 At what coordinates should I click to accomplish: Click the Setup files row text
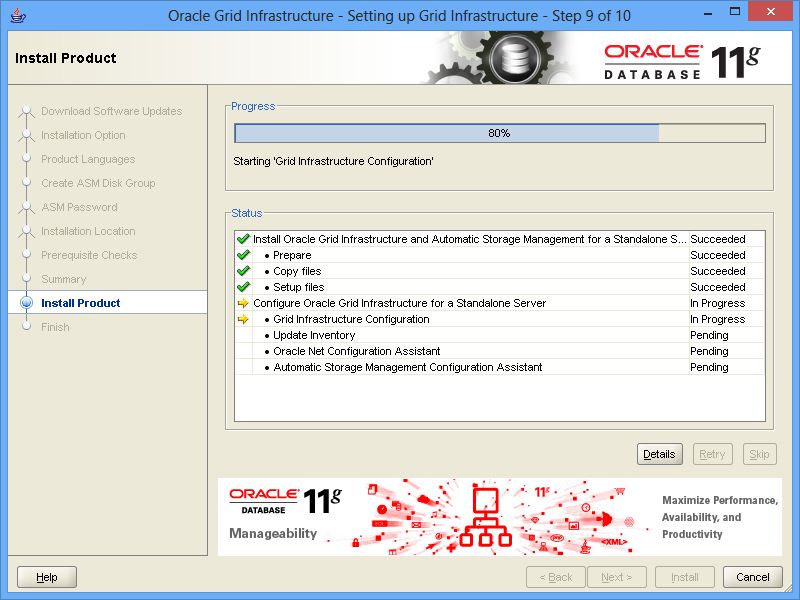click(x=298, y=287)
